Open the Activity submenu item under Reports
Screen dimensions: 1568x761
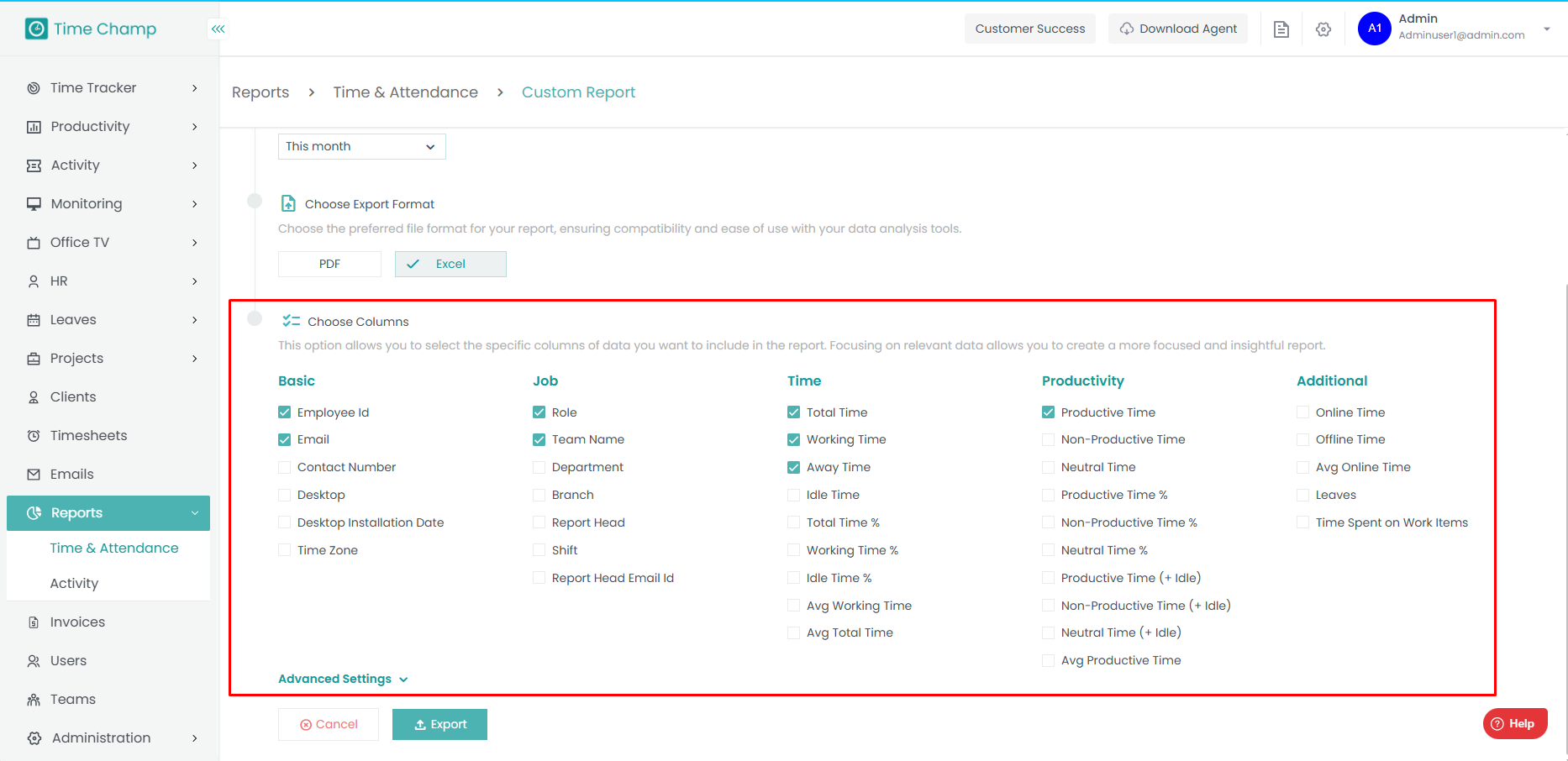click(x=74, y=584)
